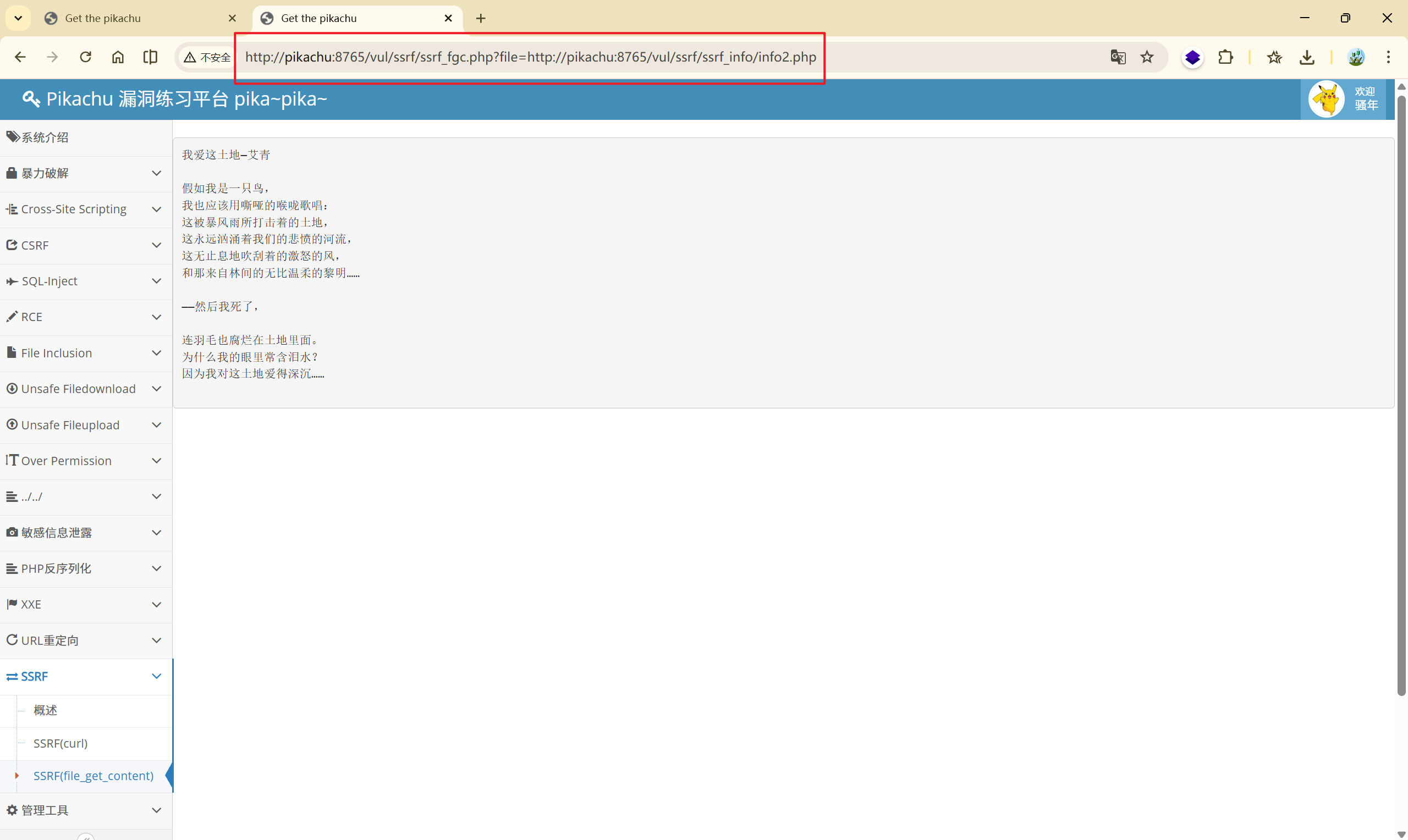Select the 系统介绍 sidebar item
Image resolution: width=1408 pixels, height=840 pixels.
click(x=45, y=137)
